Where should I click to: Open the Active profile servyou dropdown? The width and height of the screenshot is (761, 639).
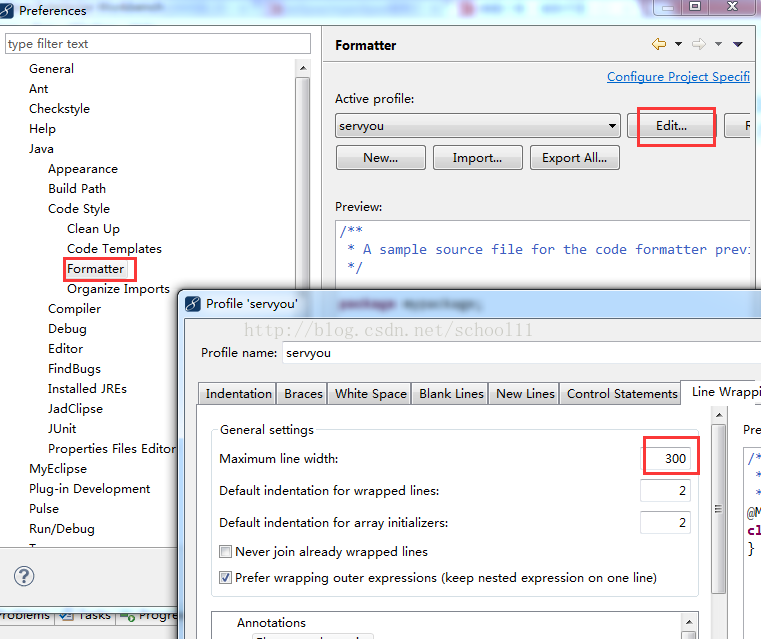pos(478,126)
